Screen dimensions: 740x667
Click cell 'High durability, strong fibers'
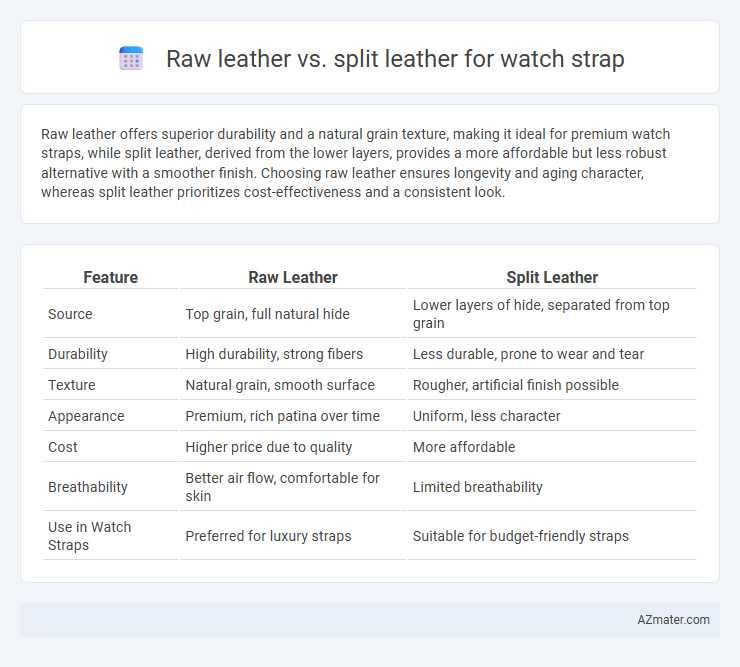[274, 354]
